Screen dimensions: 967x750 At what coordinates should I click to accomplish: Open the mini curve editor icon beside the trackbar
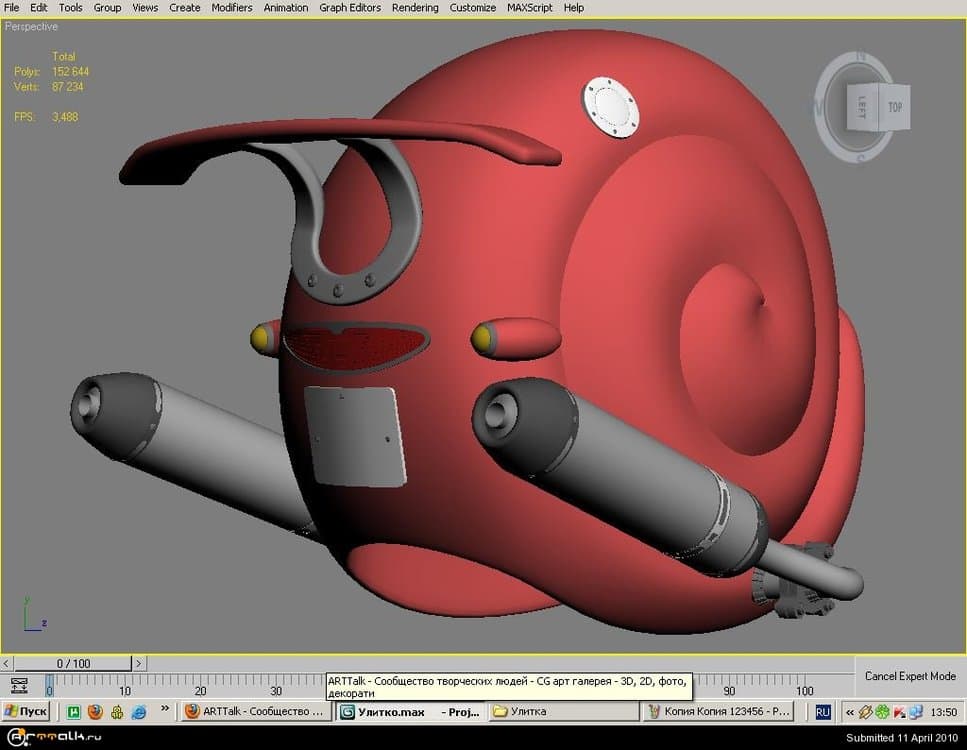[x=18, y=686]
